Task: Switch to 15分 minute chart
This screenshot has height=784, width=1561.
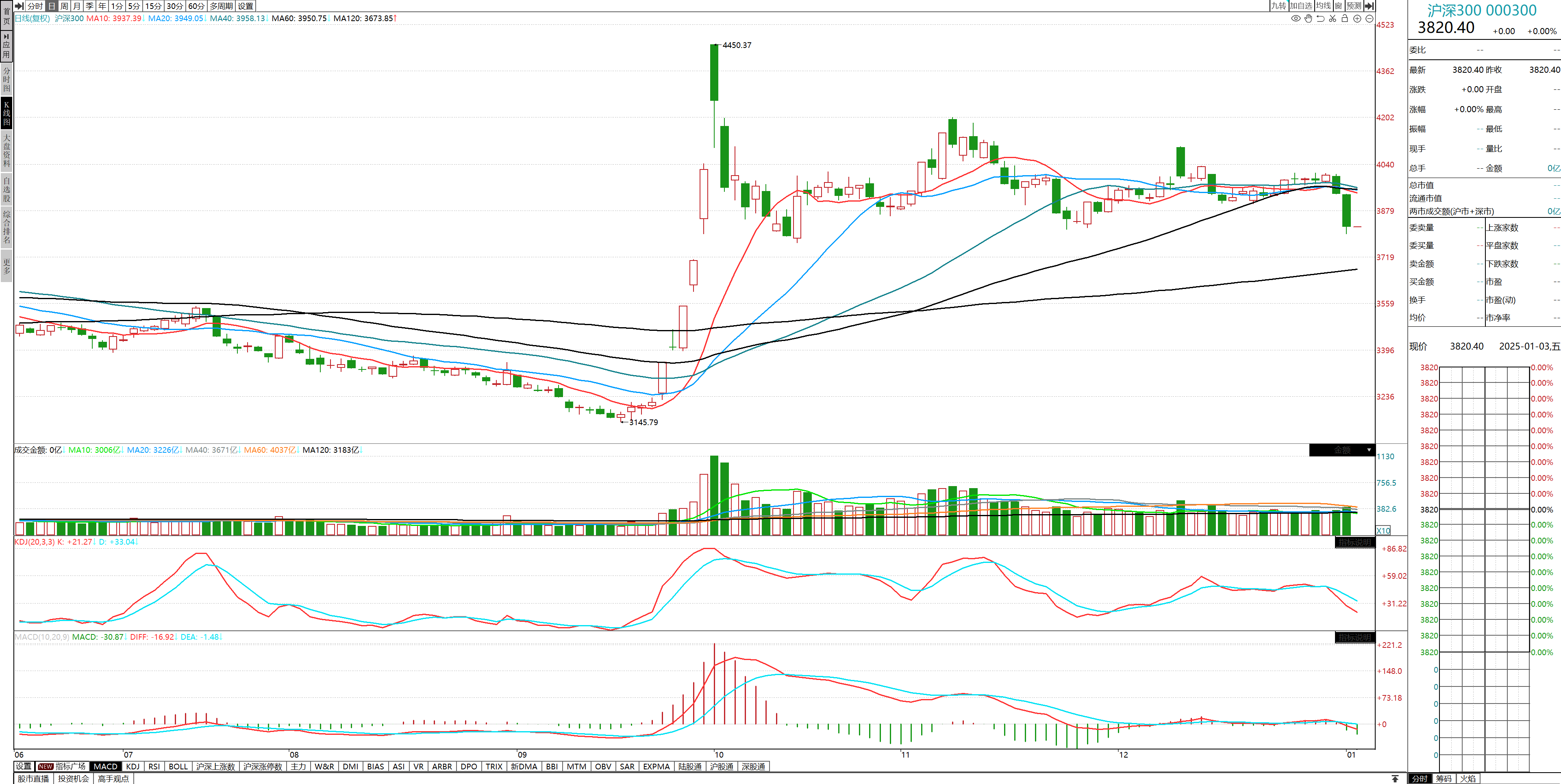Action: click(154, 6)
